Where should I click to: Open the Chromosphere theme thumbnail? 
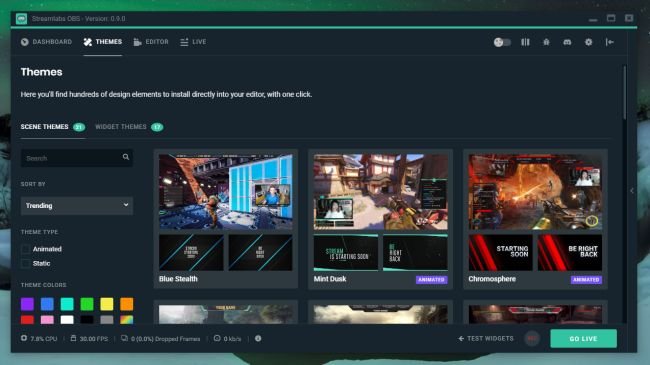click(535, 192)
